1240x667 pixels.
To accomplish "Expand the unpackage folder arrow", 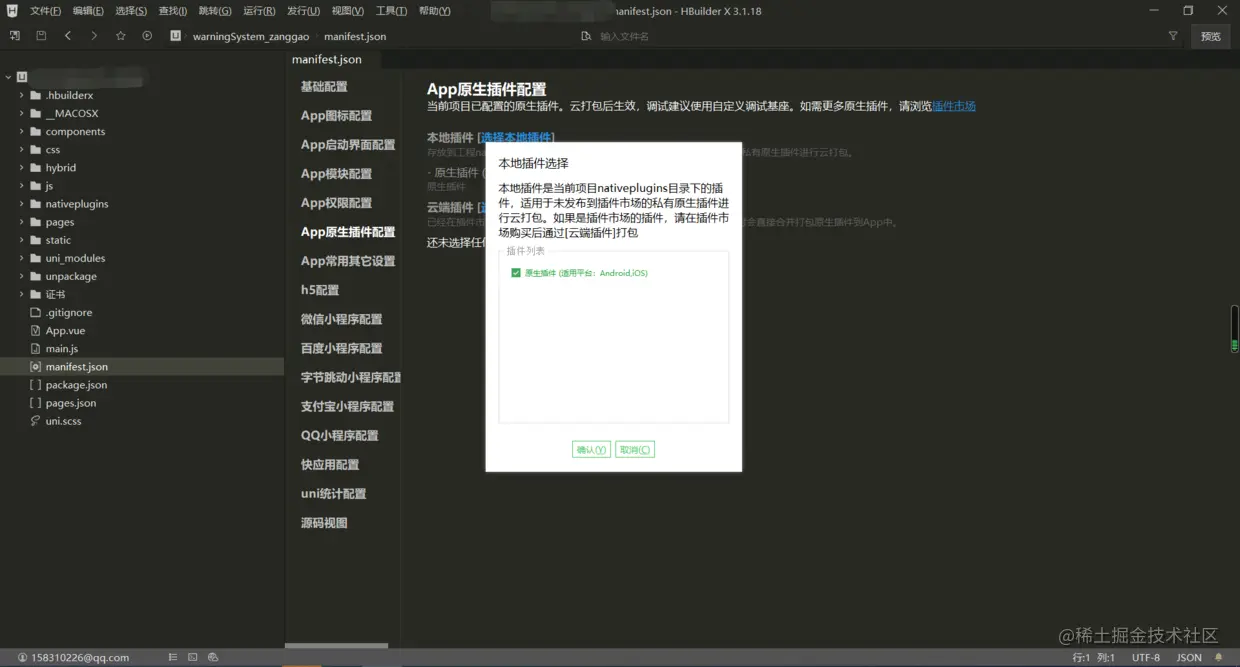I will (21, 276).
